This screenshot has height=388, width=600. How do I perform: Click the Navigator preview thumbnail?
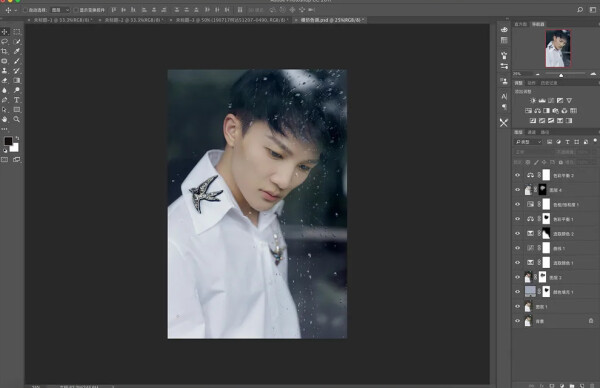pos(558,49)
